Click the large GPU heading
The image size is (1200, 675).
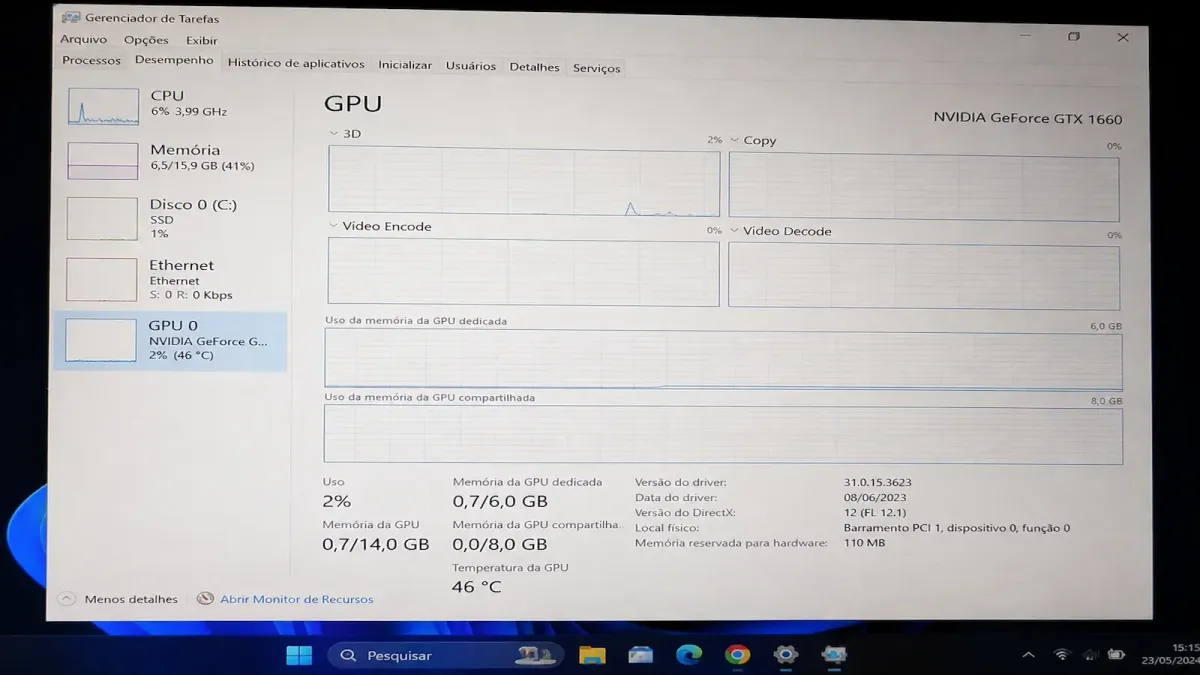point(353,103)
